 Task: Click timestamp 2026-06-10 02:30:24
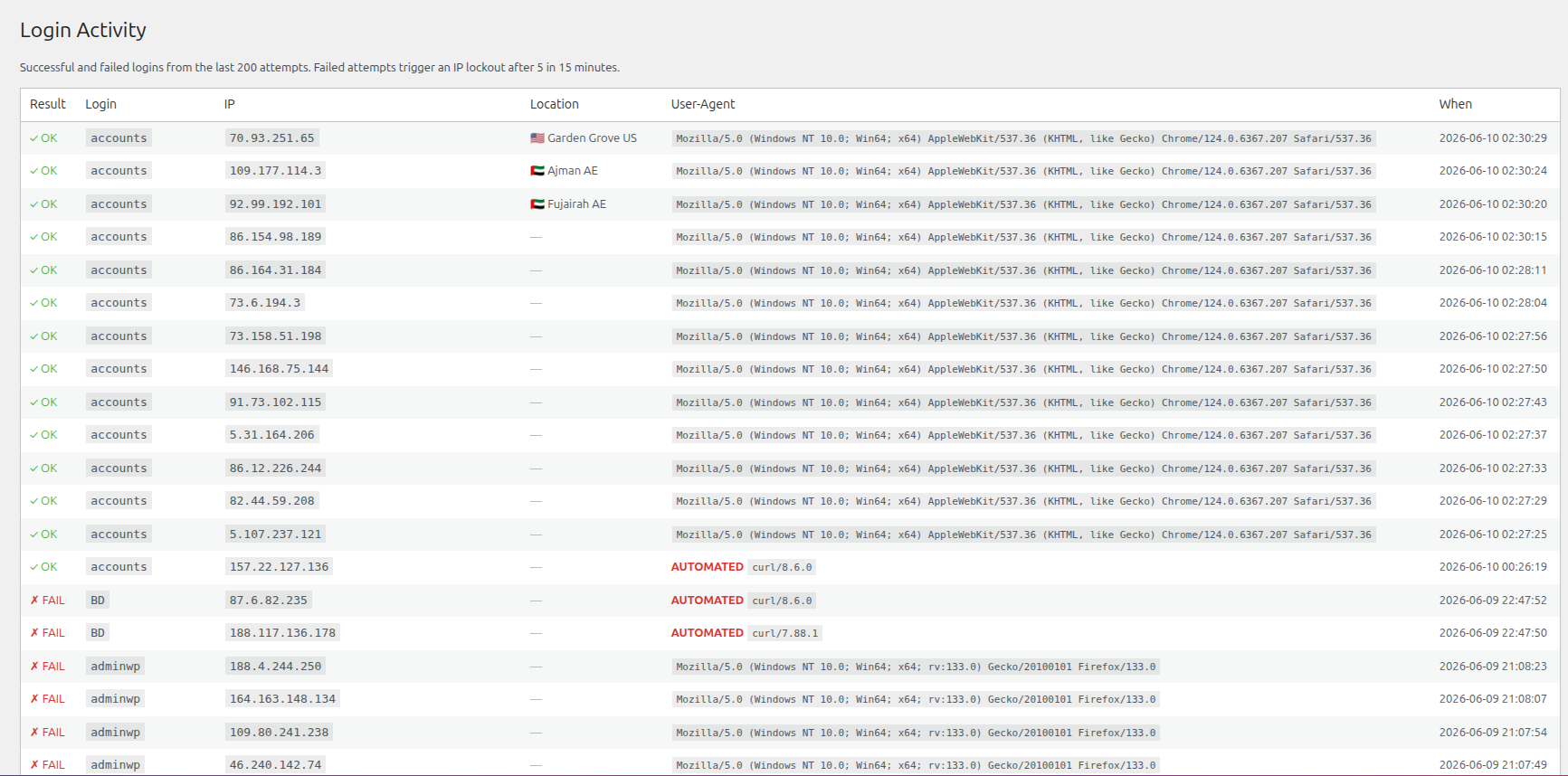[x=1493, y=171]
